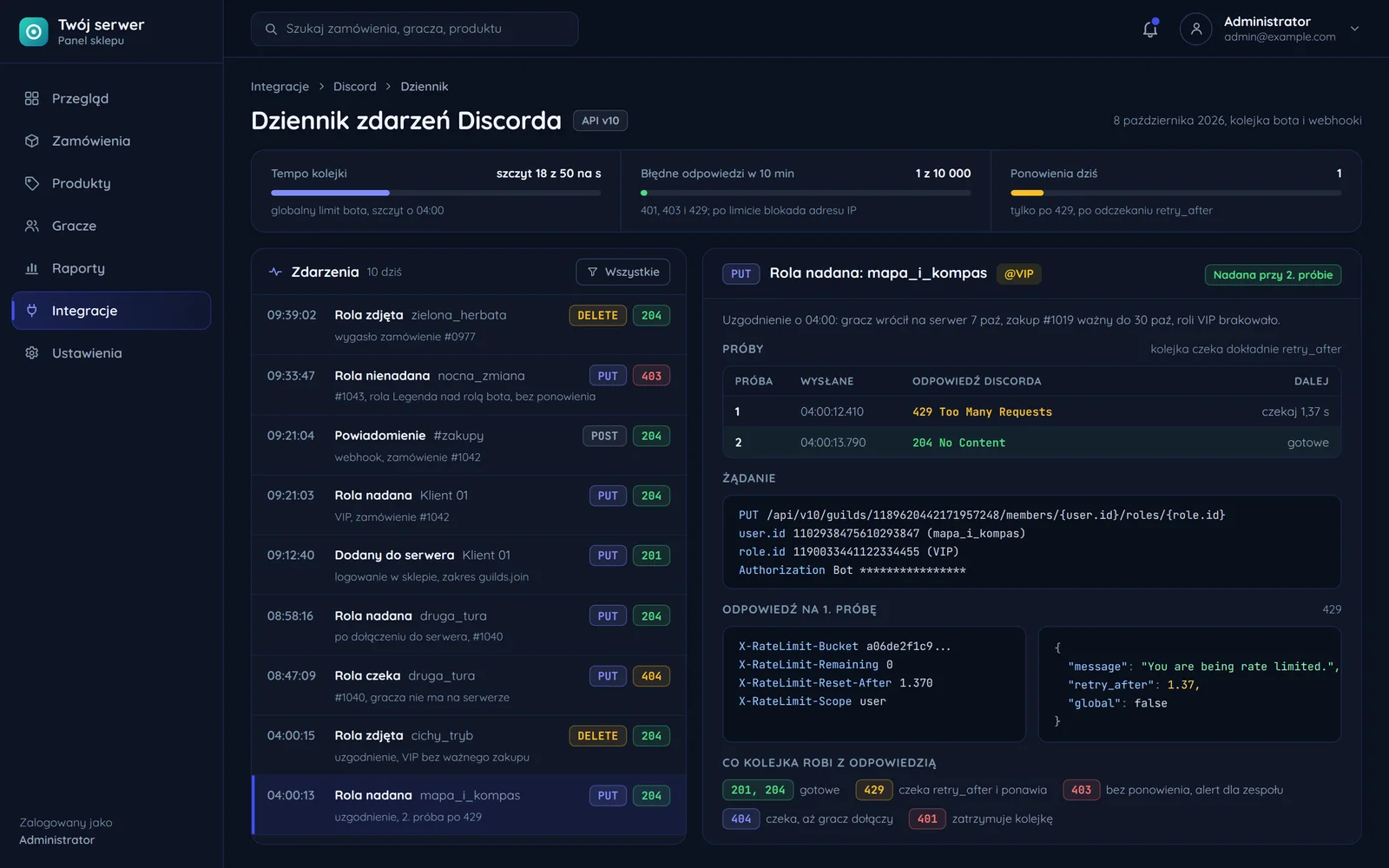Image resolution: width=1389 pixels, height=868 pixels.
Task: Click the Gracze users icon
Action: click(x=32, y=226)
